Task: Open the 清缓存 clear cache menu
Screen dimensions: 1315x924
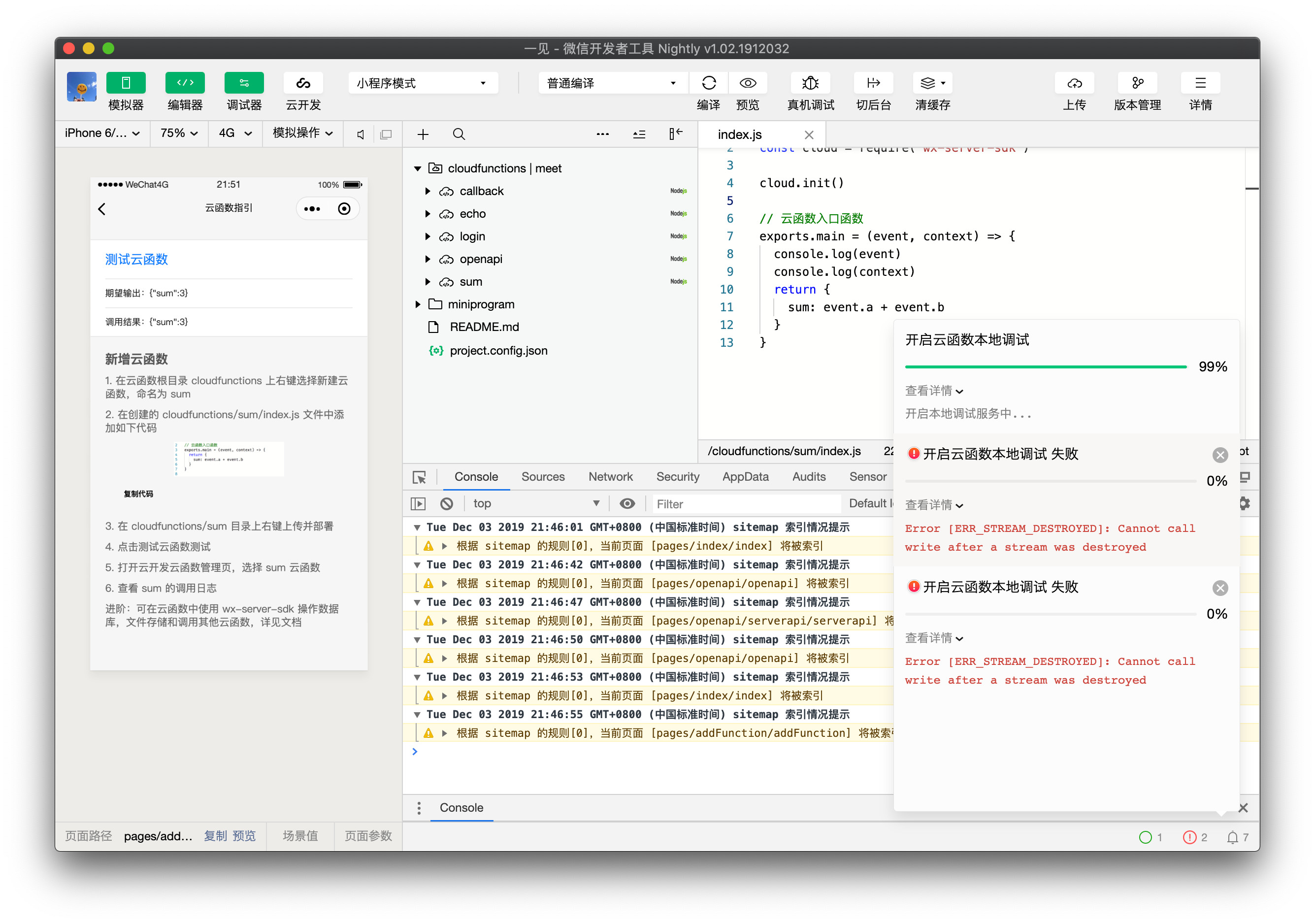Action: [x=932, y=83]
